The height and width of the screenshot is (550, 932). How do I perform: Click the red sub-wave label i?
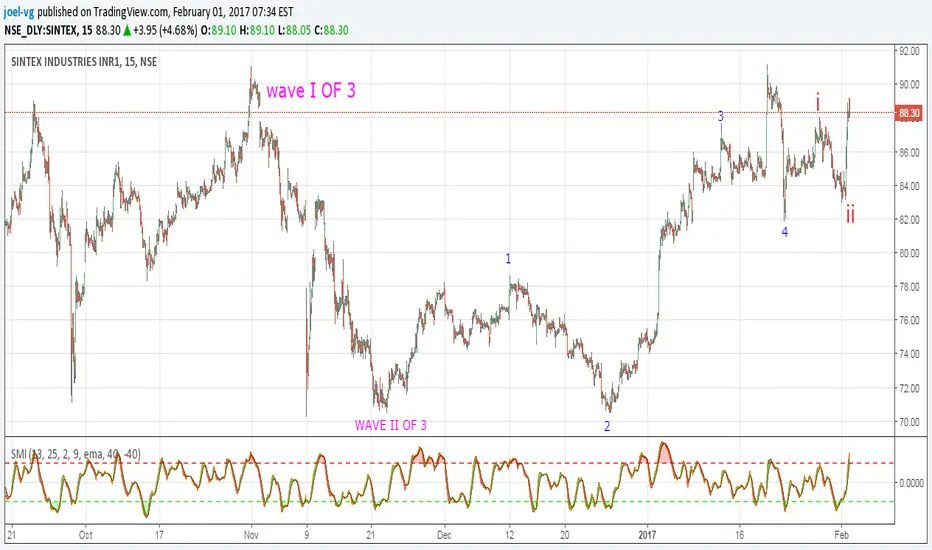(x=817, y=102)
